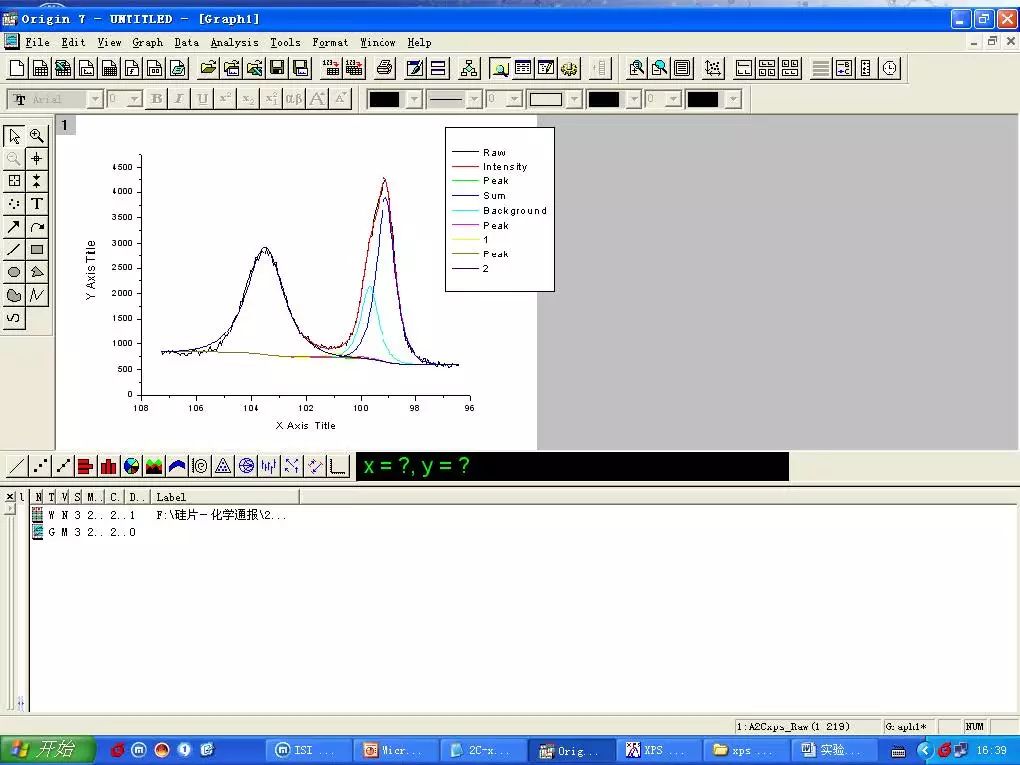Viewport: 1020px width, 765px height.
Task: Toggle Italic text formatting
Action: (x=179, y=99)
